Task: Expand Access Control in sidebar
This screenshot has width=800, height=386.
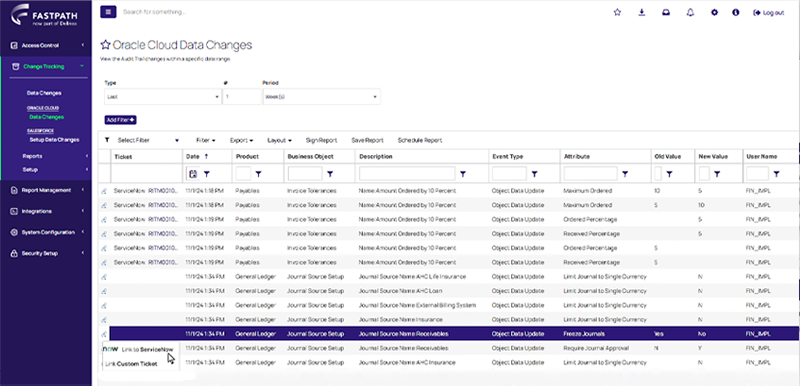Action: pos(46,45)
